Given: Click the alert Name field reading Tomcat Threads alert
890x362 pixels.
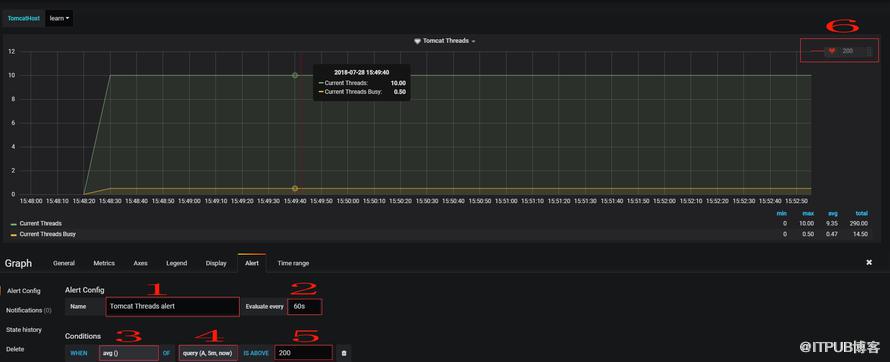Looking at the screenshot, I should (x=173, y=306).
